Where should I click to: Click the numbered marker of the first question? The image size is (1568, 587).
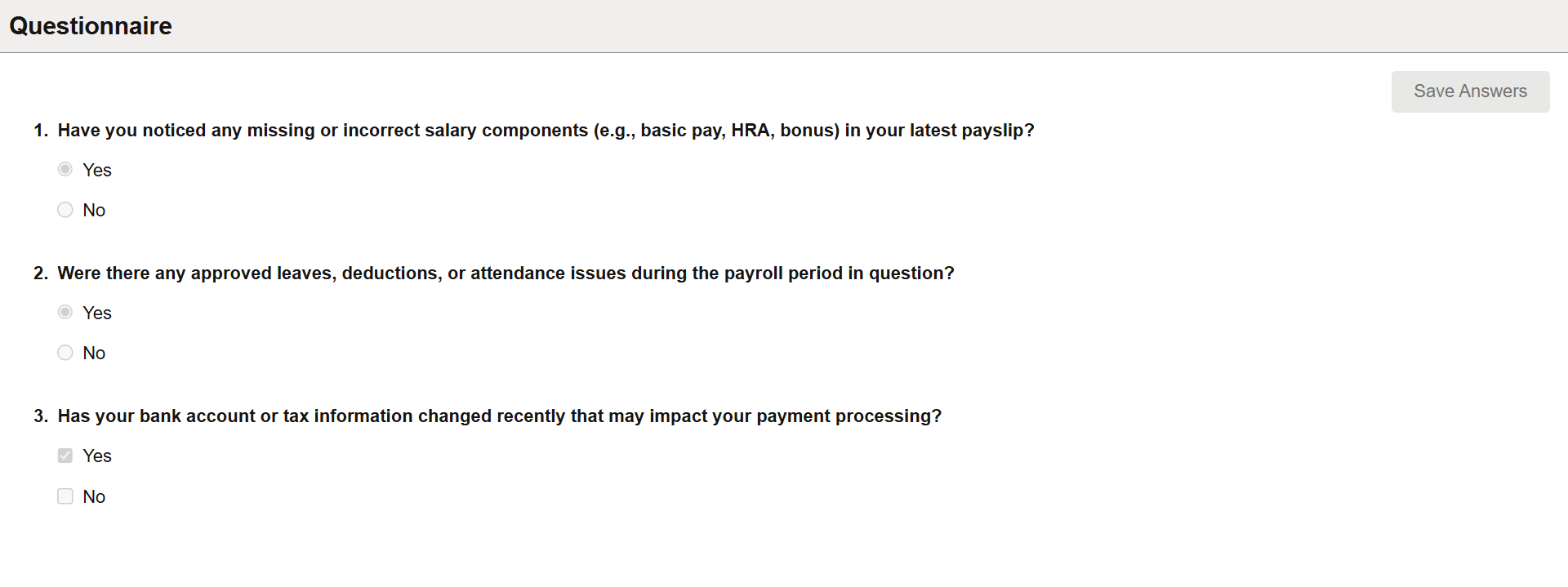pyautogui.click(x=39, y=130)
